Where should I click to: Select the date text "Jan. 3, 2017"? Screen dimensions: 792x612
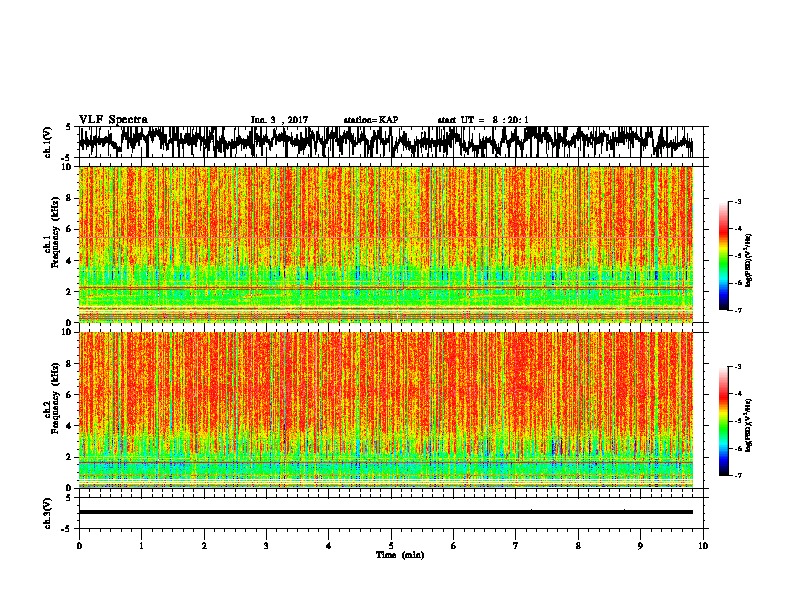tap(279, 120)
